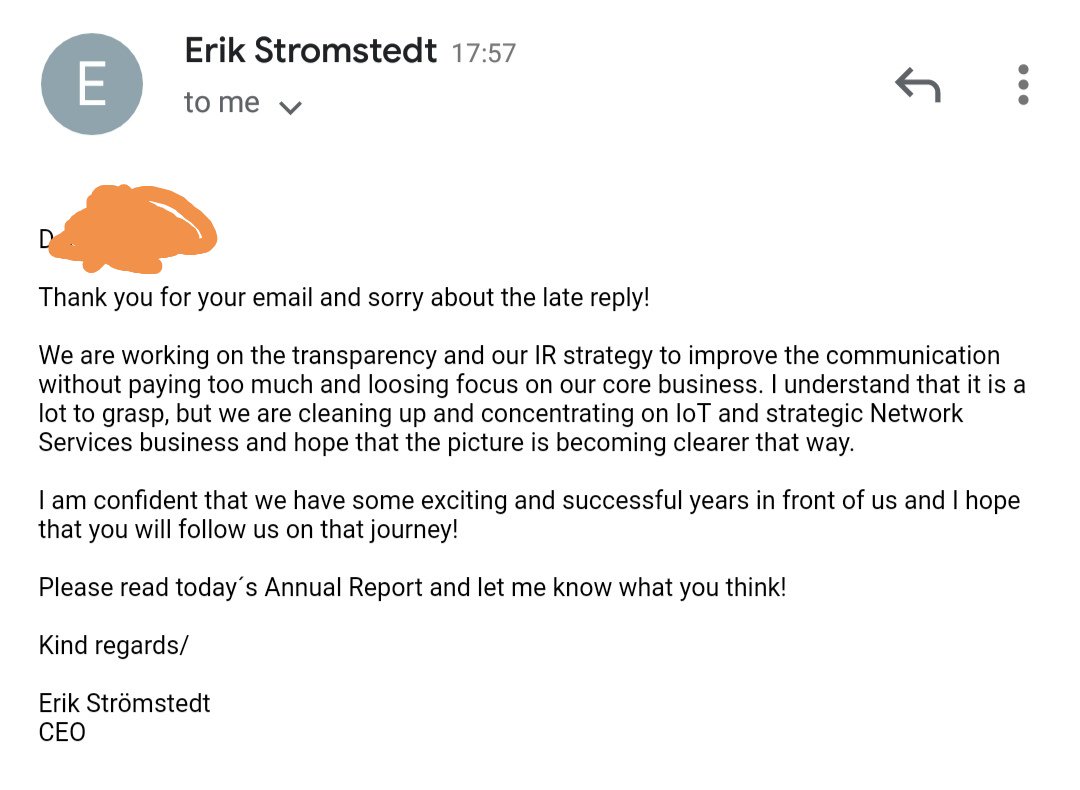
Task: Click the 'Kind regards/' closing line
Action: tap(113, 645)
